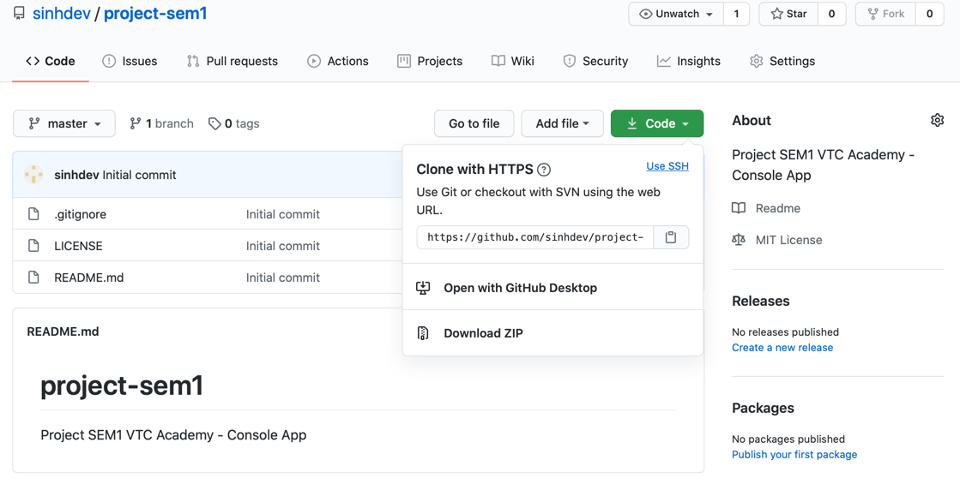The width and height of the screenshot is (960, 478).
Task: Click the file icon beside README.md
Action: [x=34, y=278]
